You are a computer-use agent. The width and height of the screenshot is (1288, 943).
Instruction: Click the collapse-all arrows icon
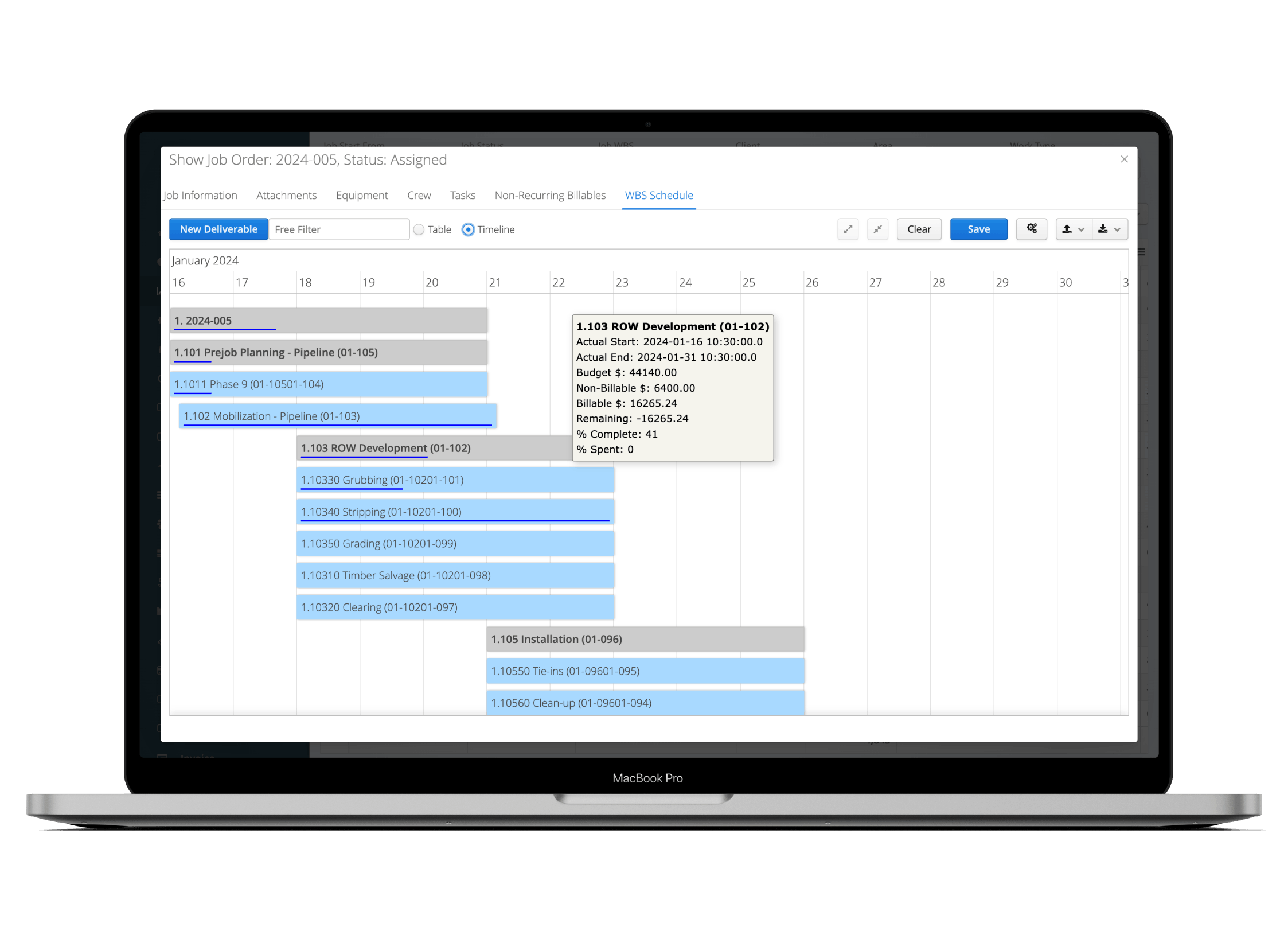877,229
